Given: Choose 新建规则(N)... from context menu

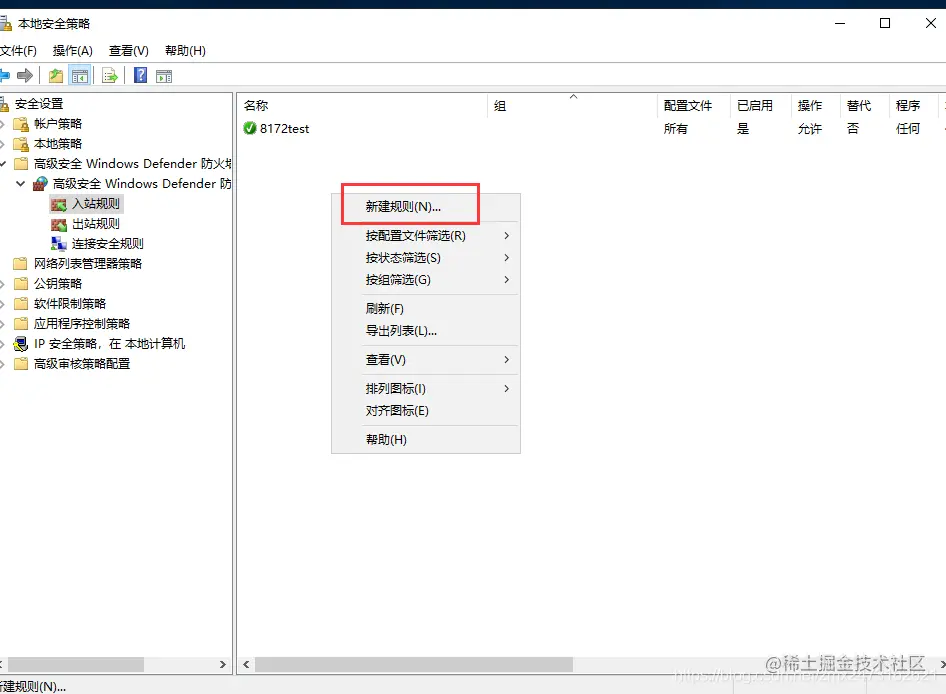Looking at the screenshot, I should (425, 207).
